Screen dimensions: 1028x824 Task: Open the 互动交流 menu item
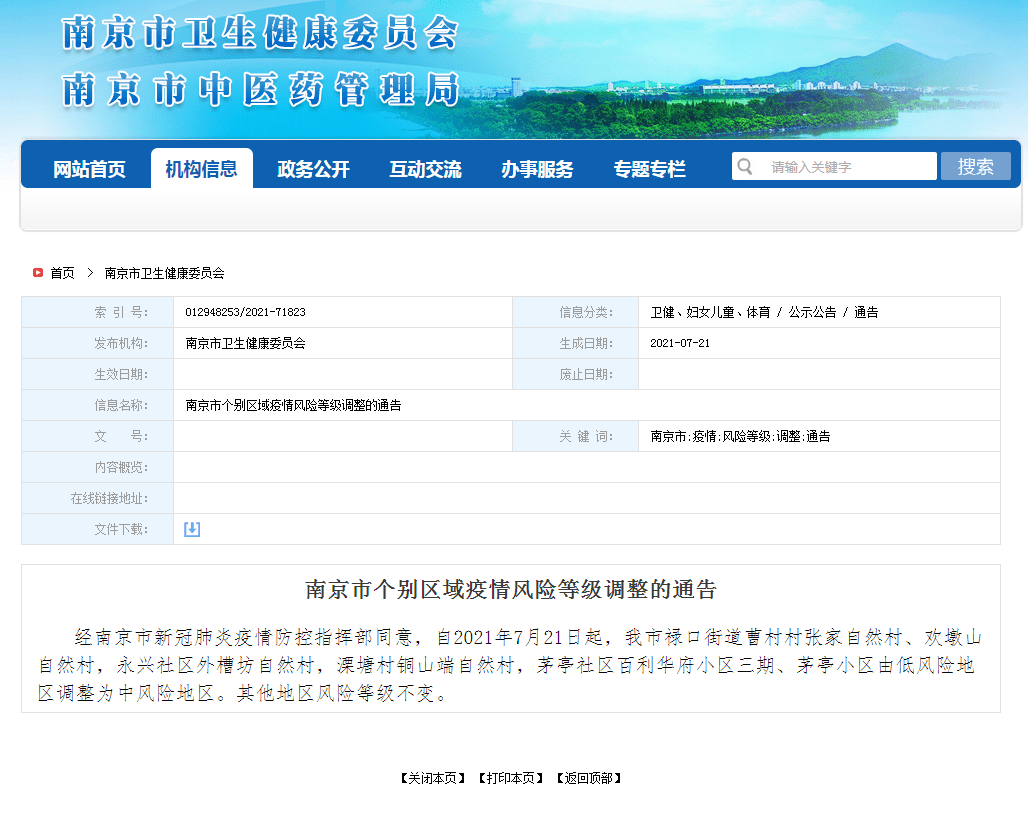425,168
